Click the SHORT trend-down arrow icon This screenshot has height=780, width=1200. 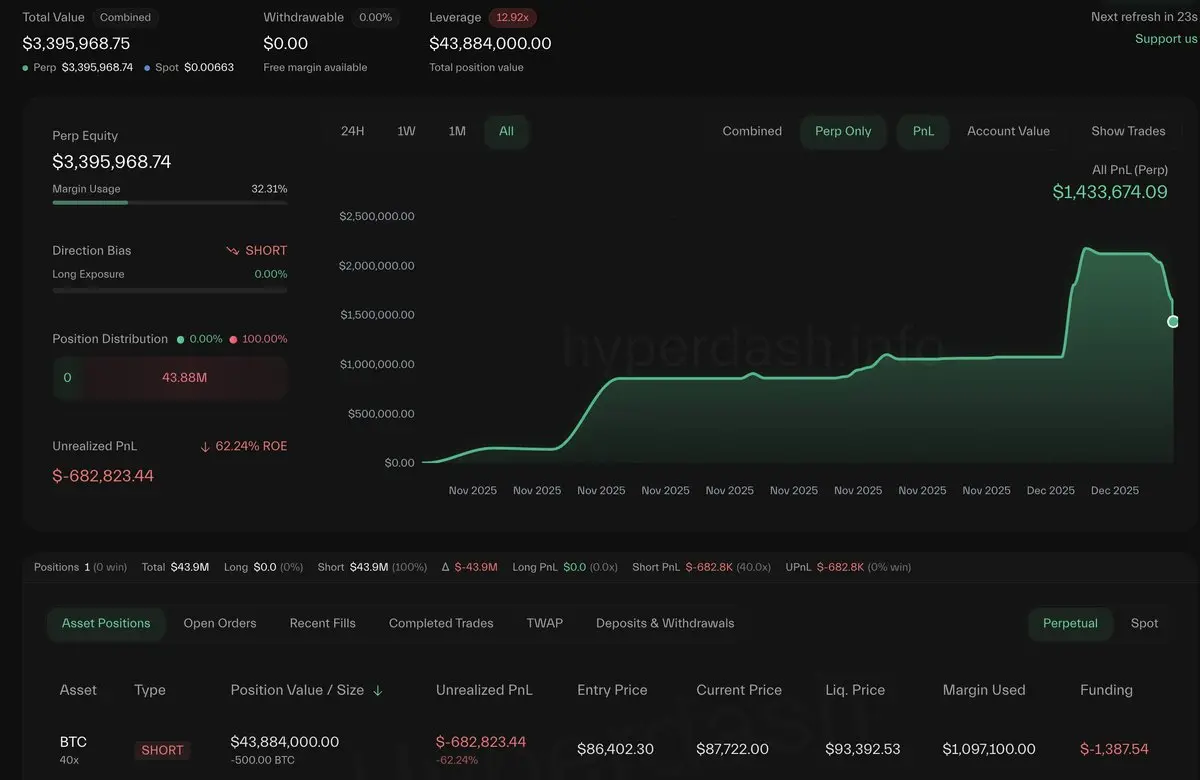(232, 251)
